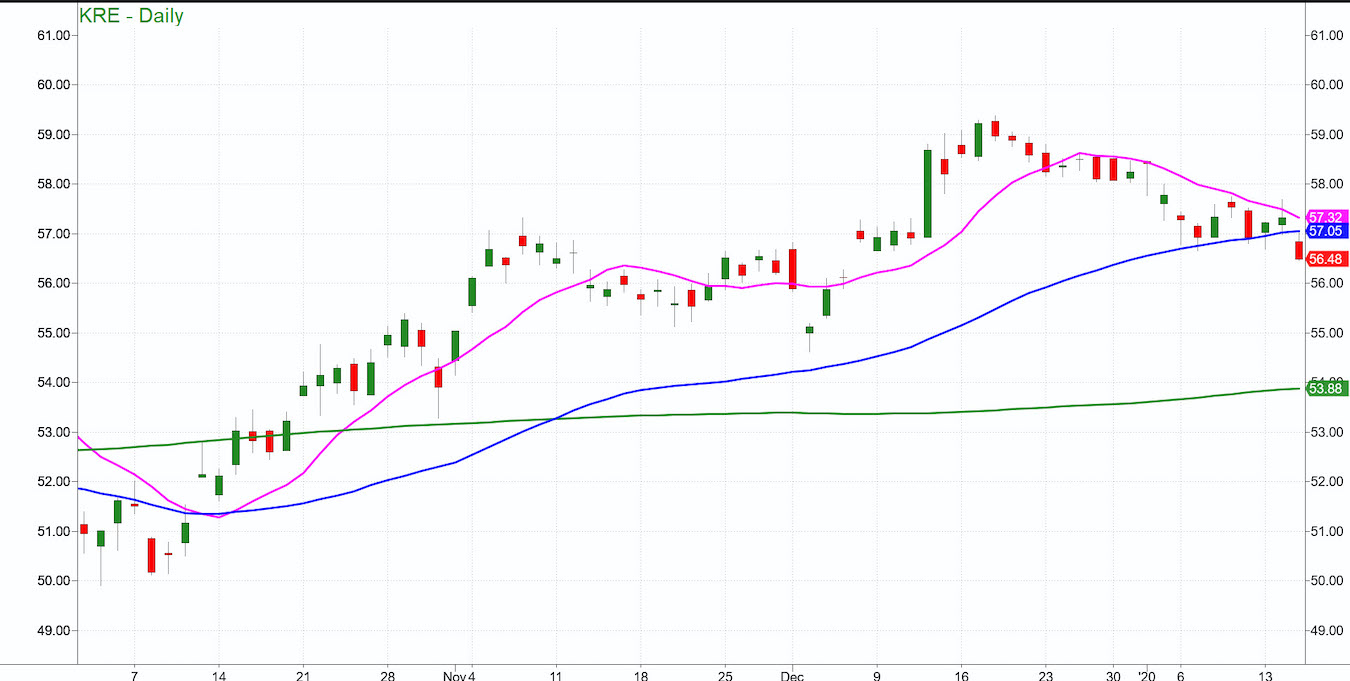Click 59.00 on the right price axis
This screenshot has width=1350, height=681.
[x=1327, y=135]
